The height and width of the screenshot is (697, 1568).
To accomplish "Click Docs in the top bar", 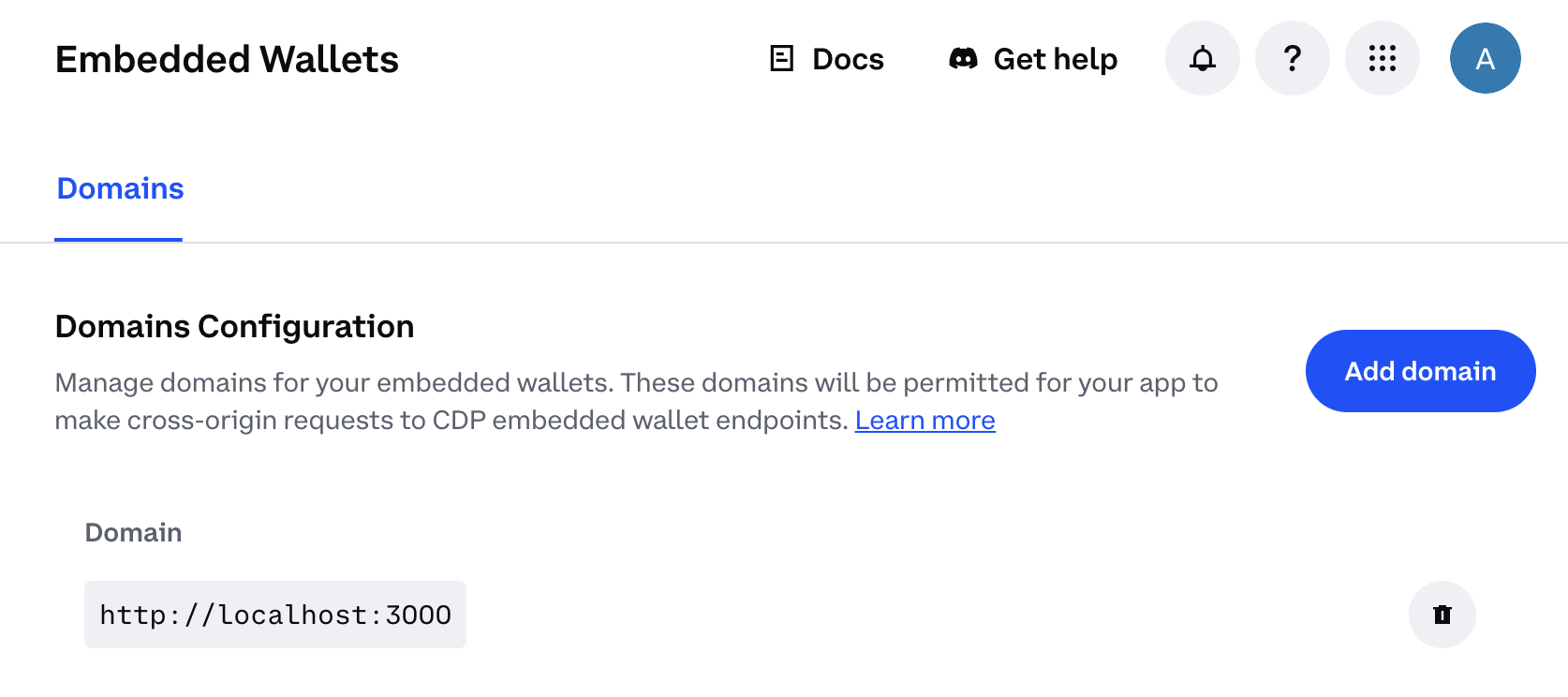I will pyautogui.click(x=846, y=58).
